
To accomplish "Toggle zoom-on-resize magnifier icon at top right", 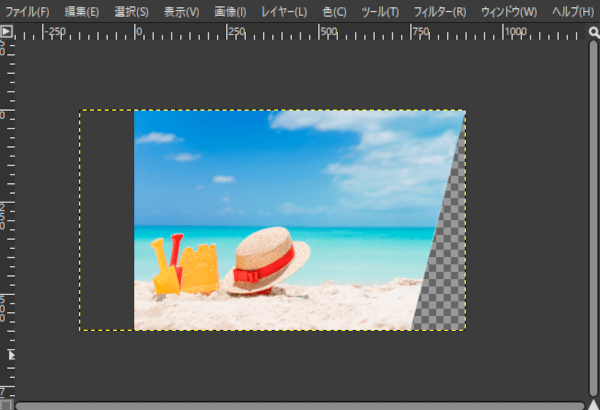I will (x=592, y=31).
